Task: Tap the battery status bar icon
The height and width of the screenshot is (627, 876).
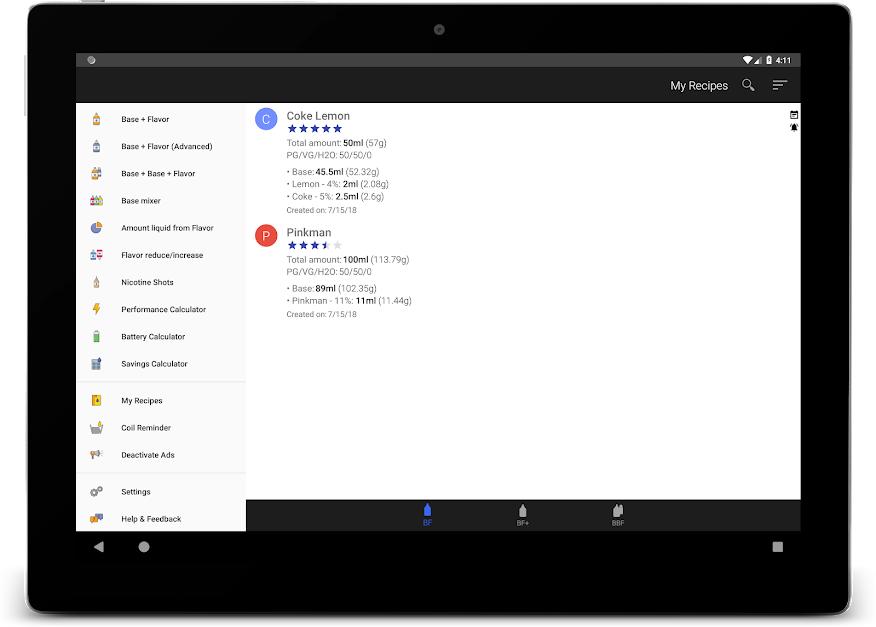Action: coord(769,60)
